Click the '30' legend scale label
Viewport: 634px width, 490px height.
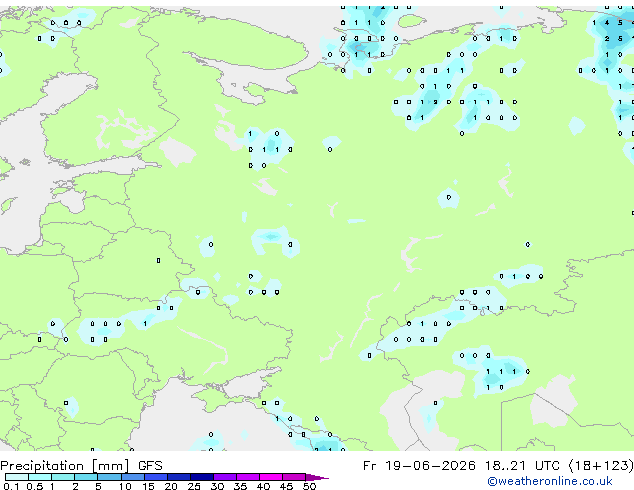[218, 486]
